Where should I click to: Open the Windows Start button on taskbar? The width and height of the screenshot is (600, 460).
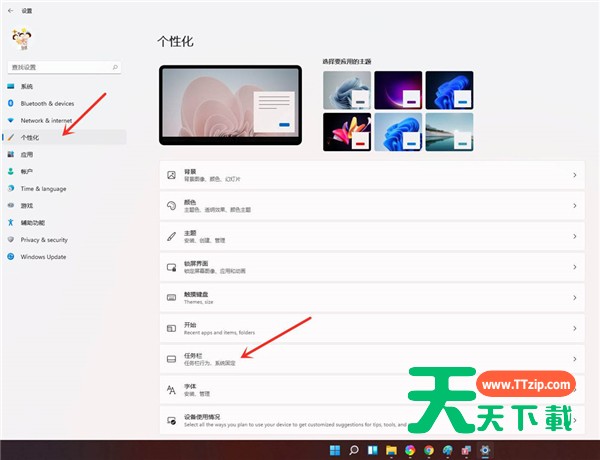335,450
